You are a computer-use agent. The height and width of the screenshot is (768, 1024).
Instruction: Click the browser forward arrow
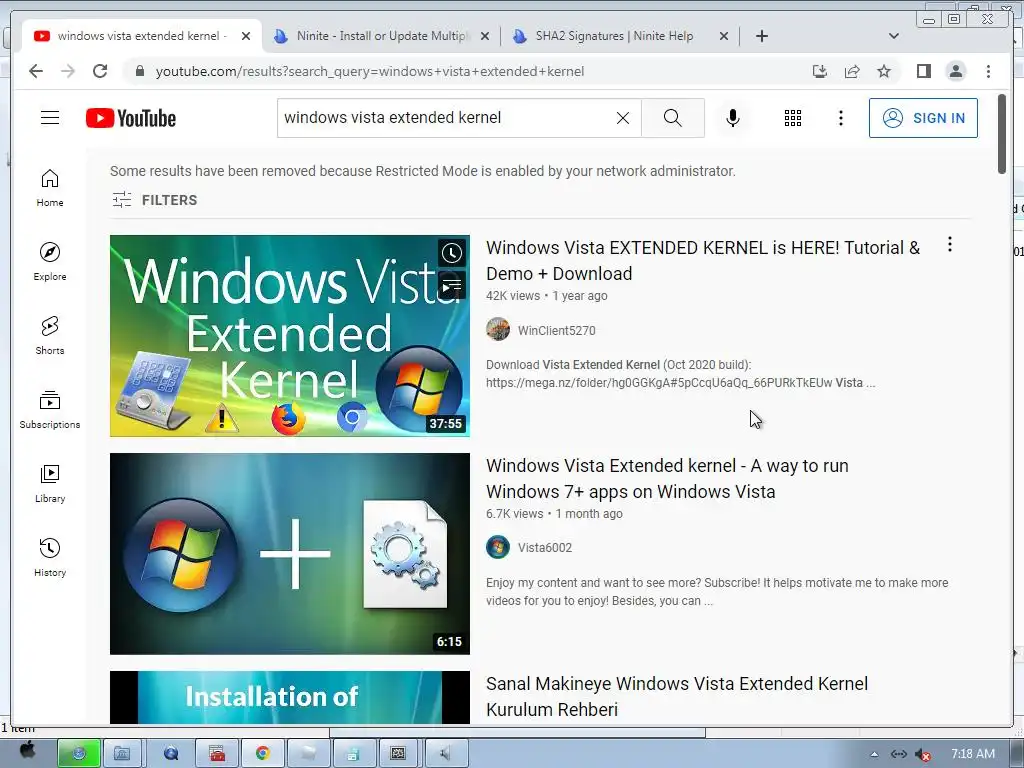[68, 71]
